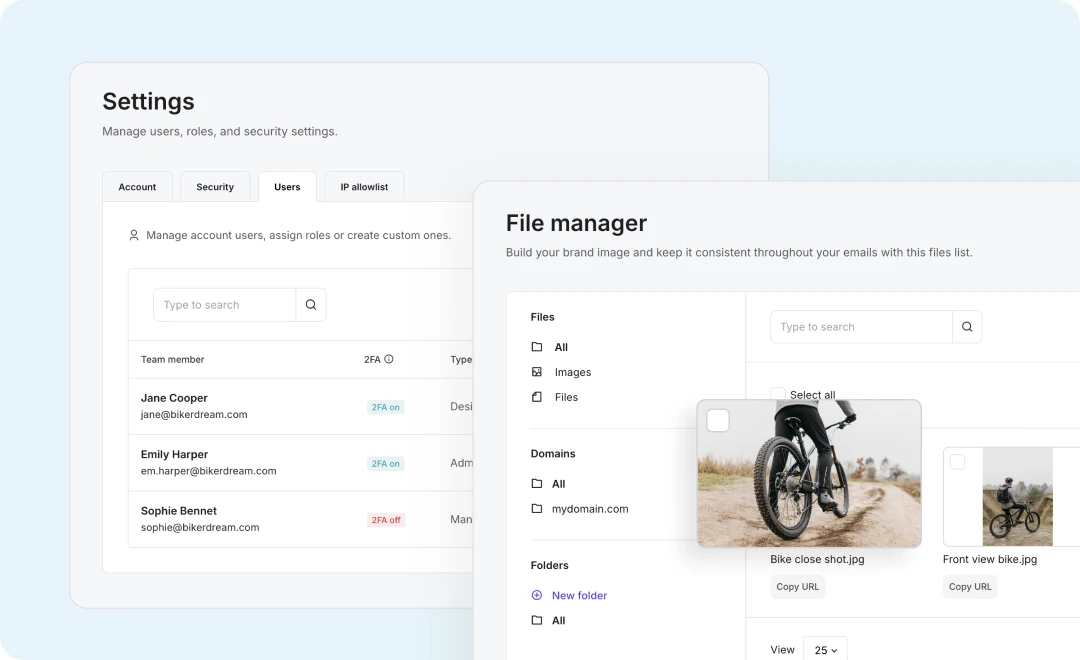Select the Files entry under Files section
This screenshot has width=1080, height=660.
coord(566,397)
